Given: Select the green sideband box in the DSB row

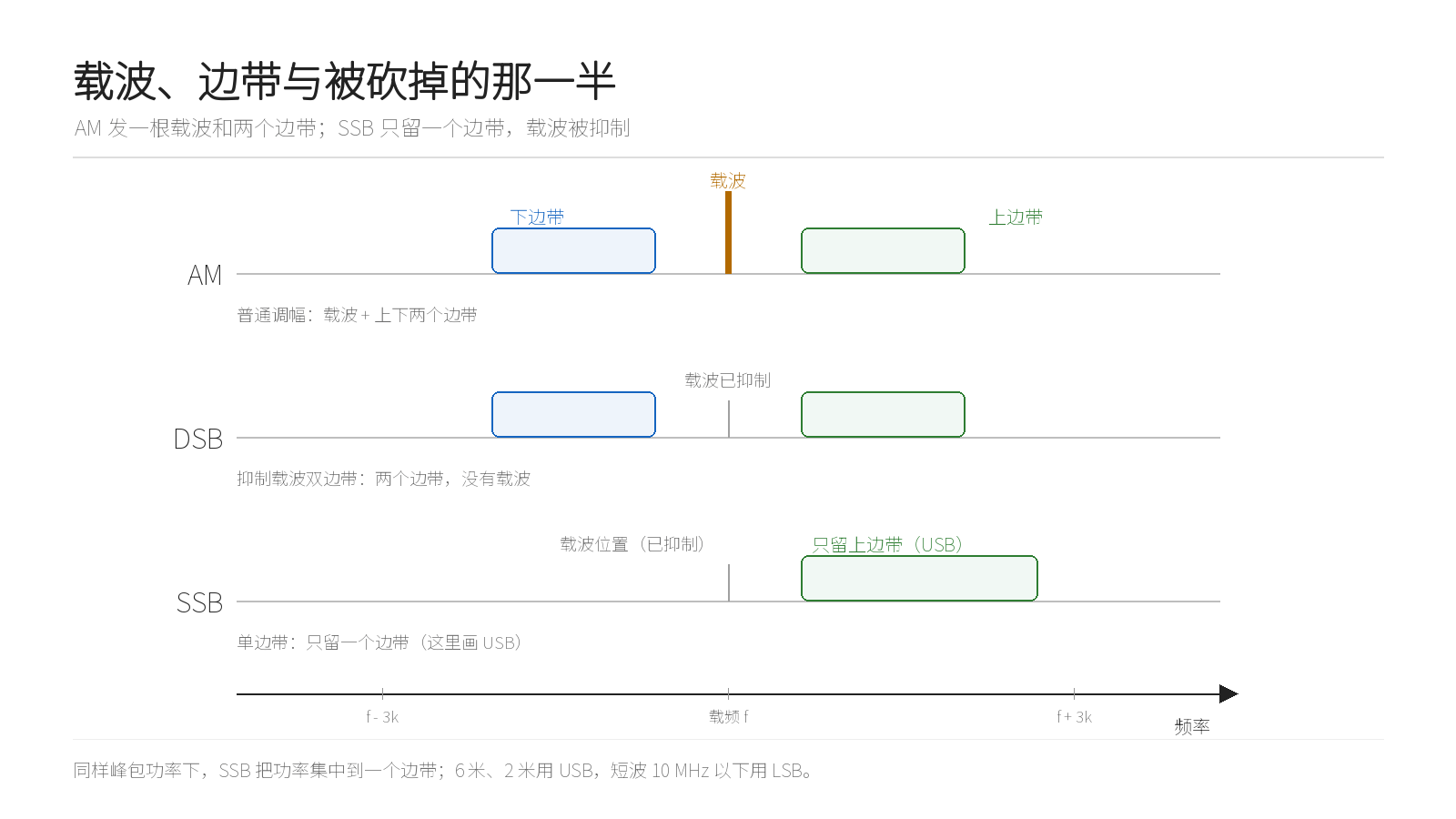Looking at the screenshot, I should pyautogui.click(x=883, y=414).
